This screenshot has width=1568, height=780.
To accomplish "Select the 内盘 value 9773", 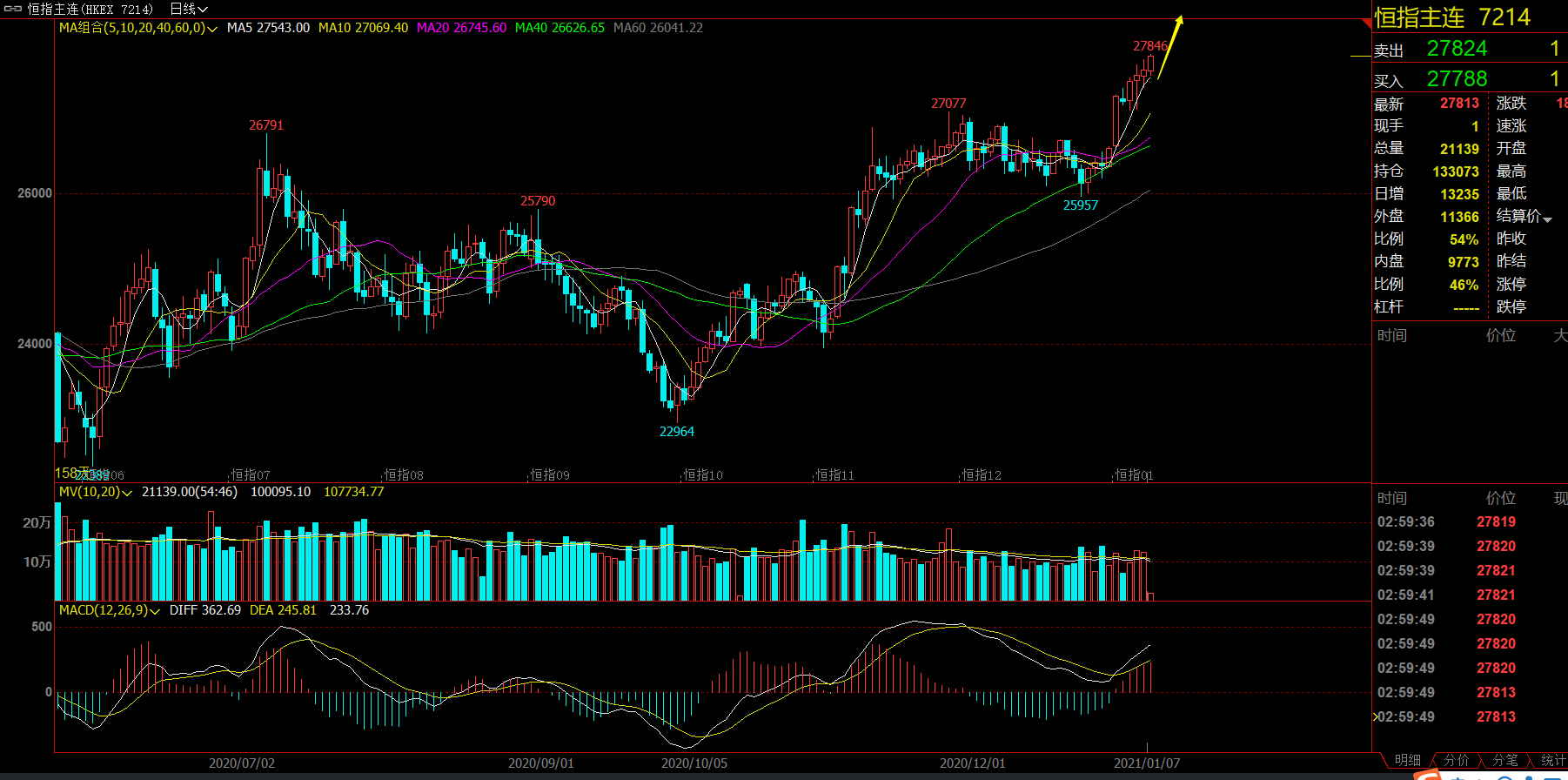I will (1463, 262).
